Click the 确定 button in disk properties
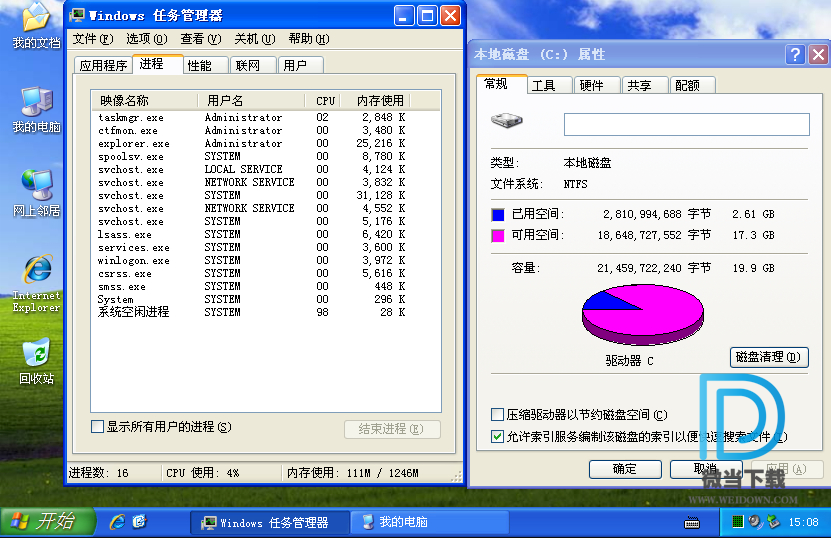 click(625, 469)
